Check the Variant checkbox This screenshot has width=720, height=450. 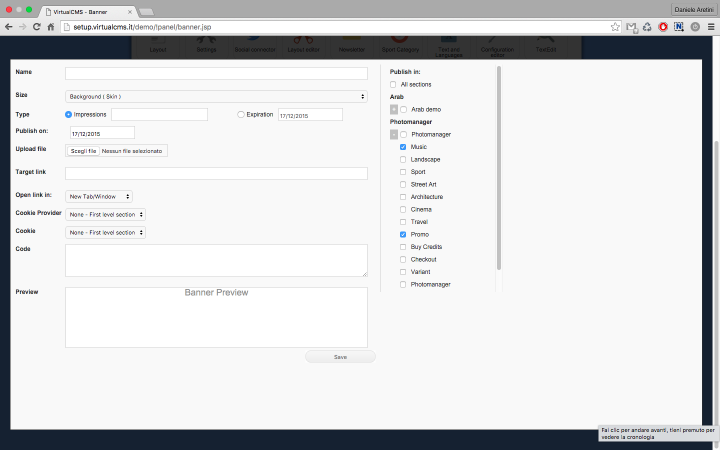[403, 272]
